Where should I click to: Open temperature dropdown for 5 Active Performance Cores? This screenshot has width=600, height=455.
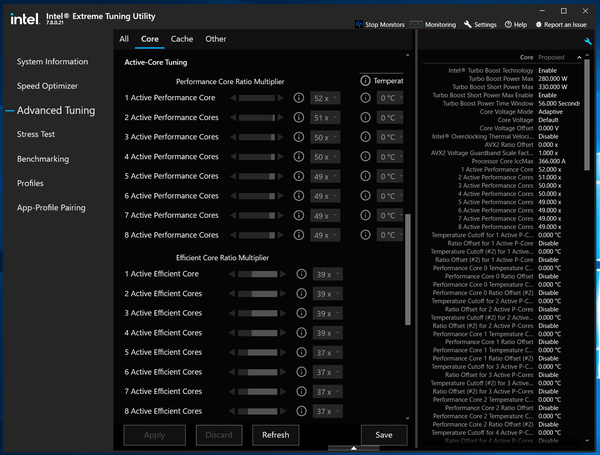click(x=390, y=176)
